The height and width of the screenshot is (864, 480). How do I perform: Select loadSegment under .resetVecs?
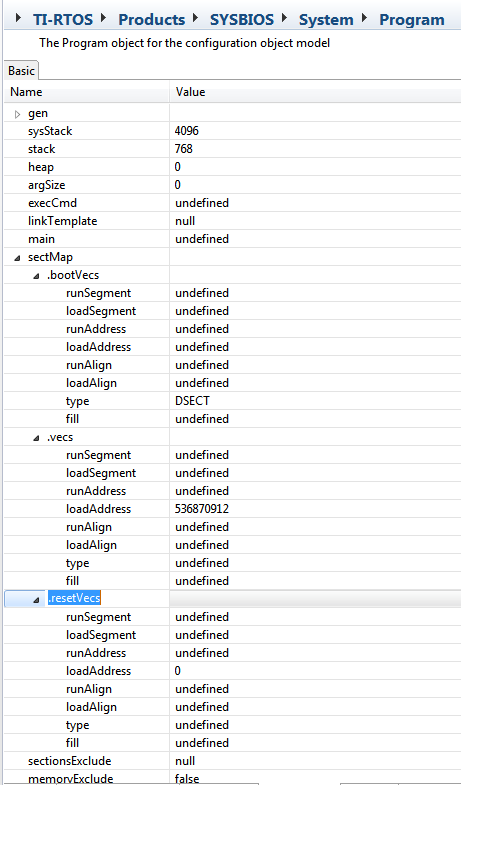101,635
